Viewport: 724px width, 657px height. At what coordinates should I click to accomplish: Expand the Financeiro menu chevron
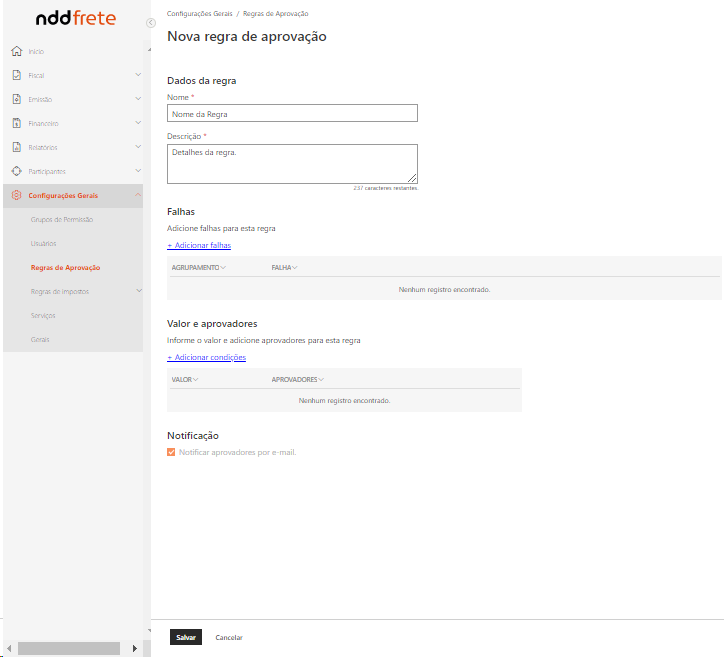point(138,123)
